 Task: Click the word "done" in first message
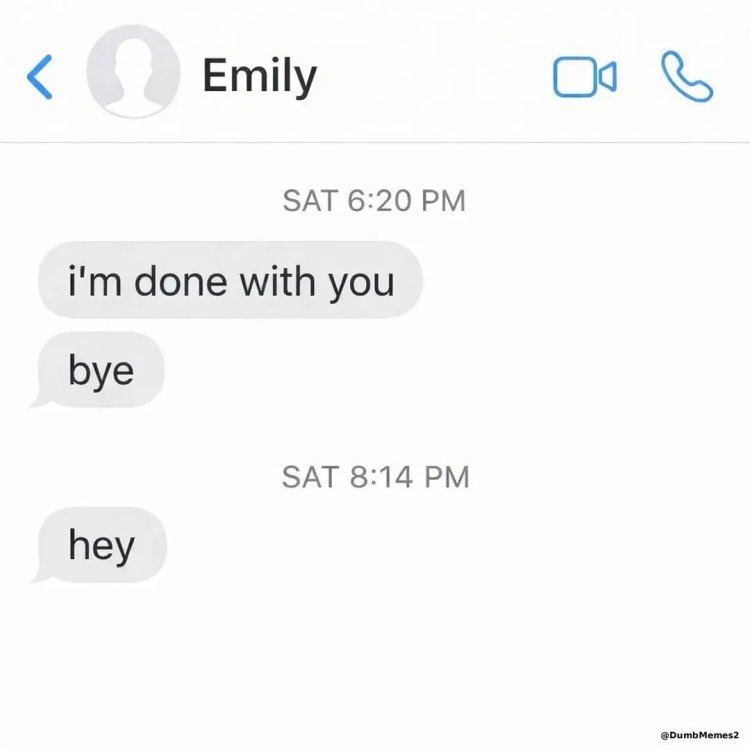click(180, 281)
